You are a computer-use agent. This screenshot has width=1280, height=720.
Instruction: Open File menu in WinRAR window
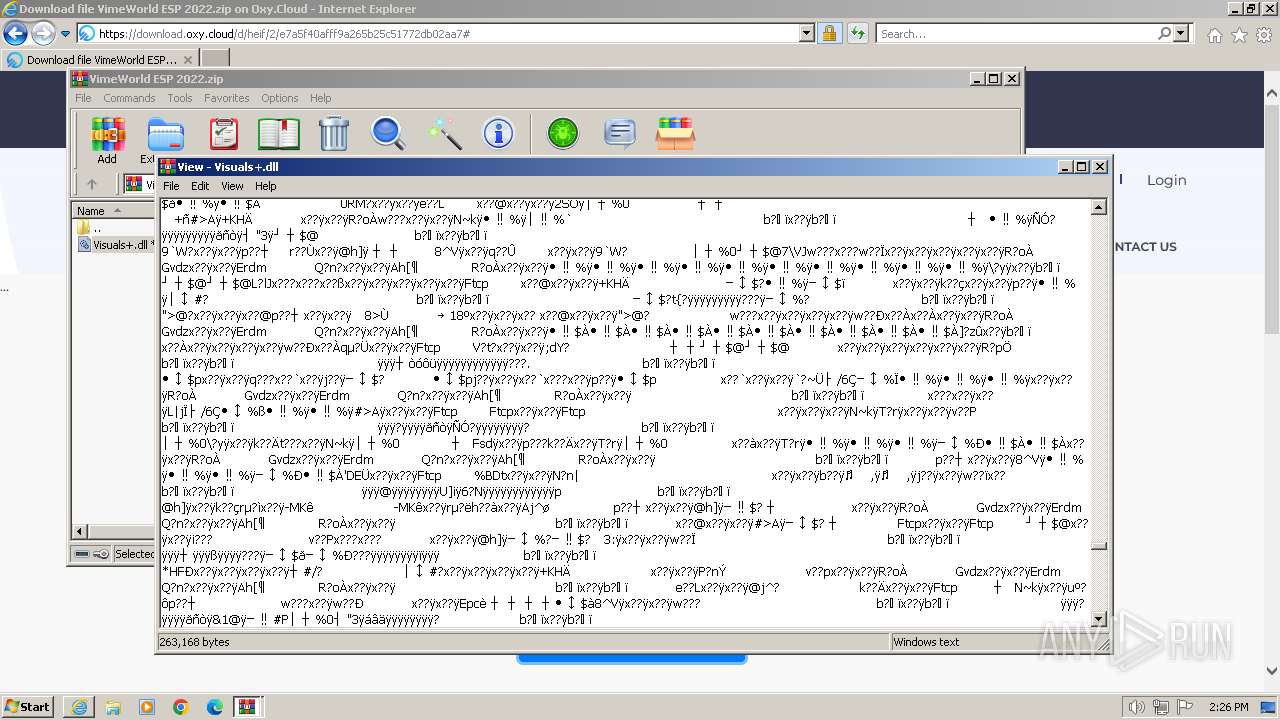[x=83, y=98]
